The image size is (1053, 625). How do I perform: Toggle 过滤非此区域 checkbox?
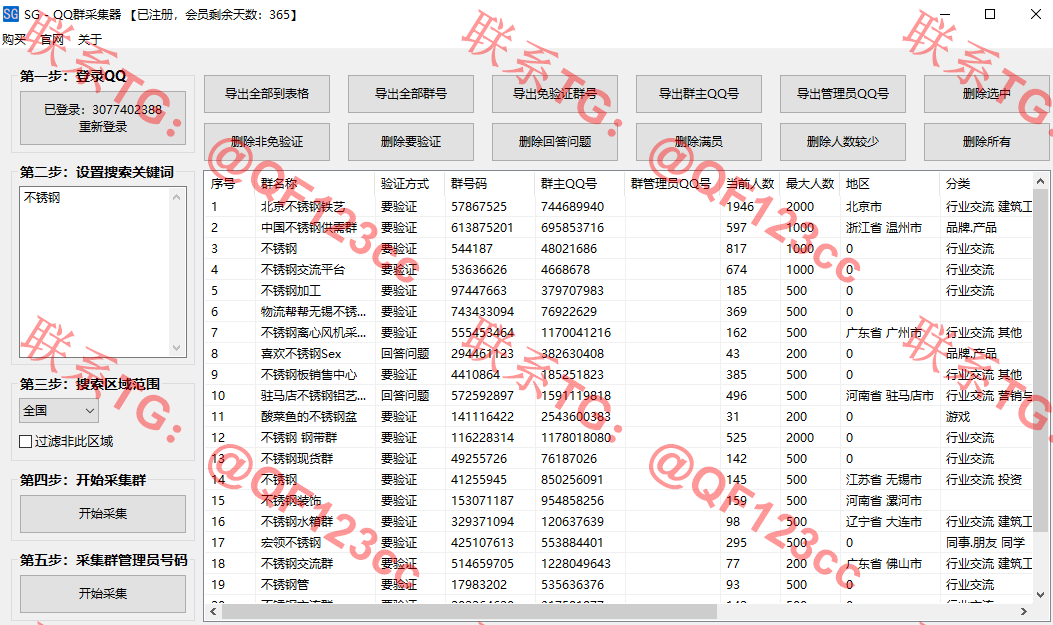click(26, 442)
